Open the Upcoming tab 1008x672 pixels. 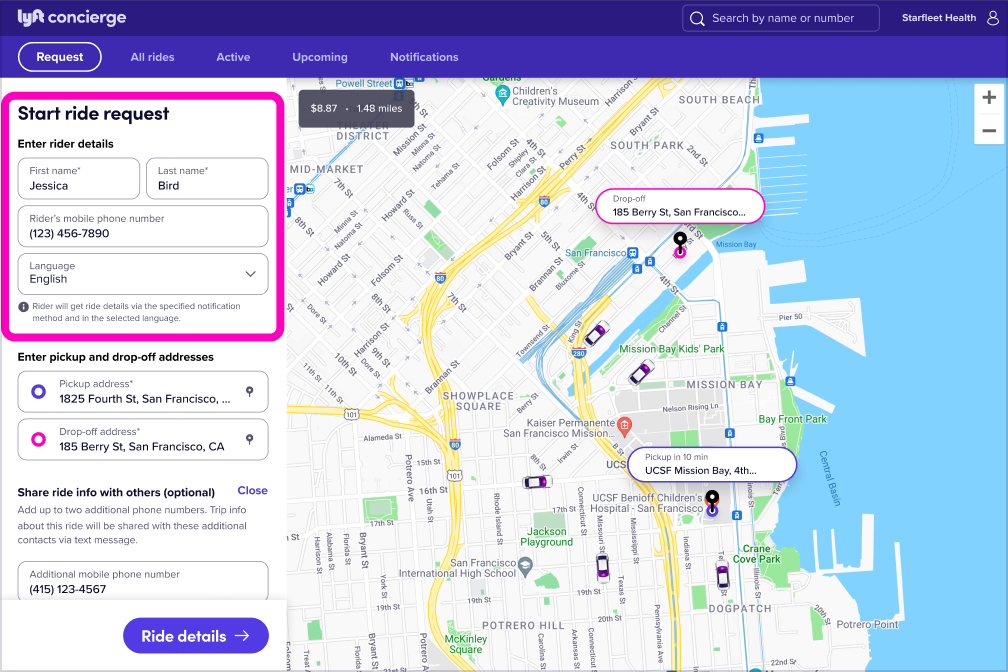[x=320, y=57]
